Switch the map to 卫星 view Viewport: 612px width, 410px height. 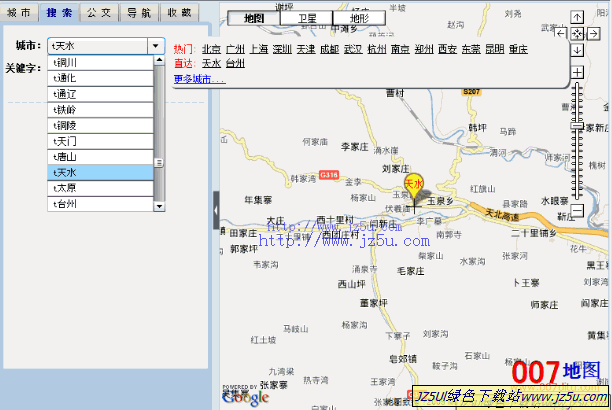(x=307, y=18)
